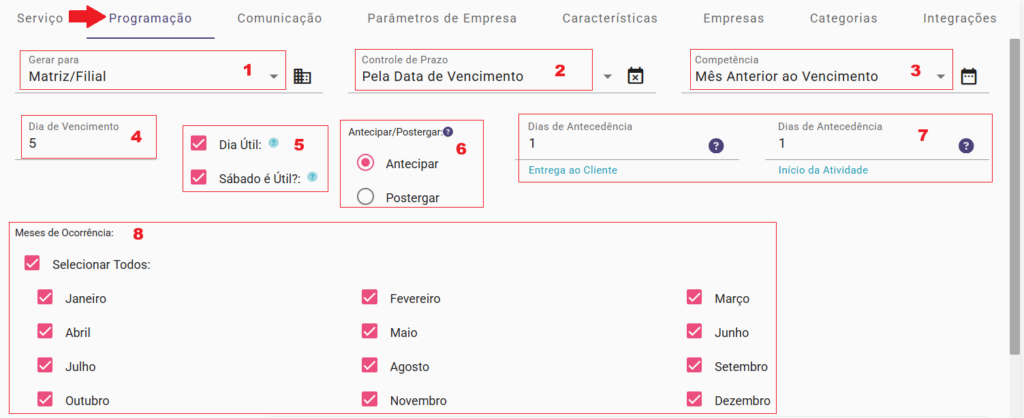
Task: Click the building icon beside Matriz/Filial
Action: pos(303,77)
